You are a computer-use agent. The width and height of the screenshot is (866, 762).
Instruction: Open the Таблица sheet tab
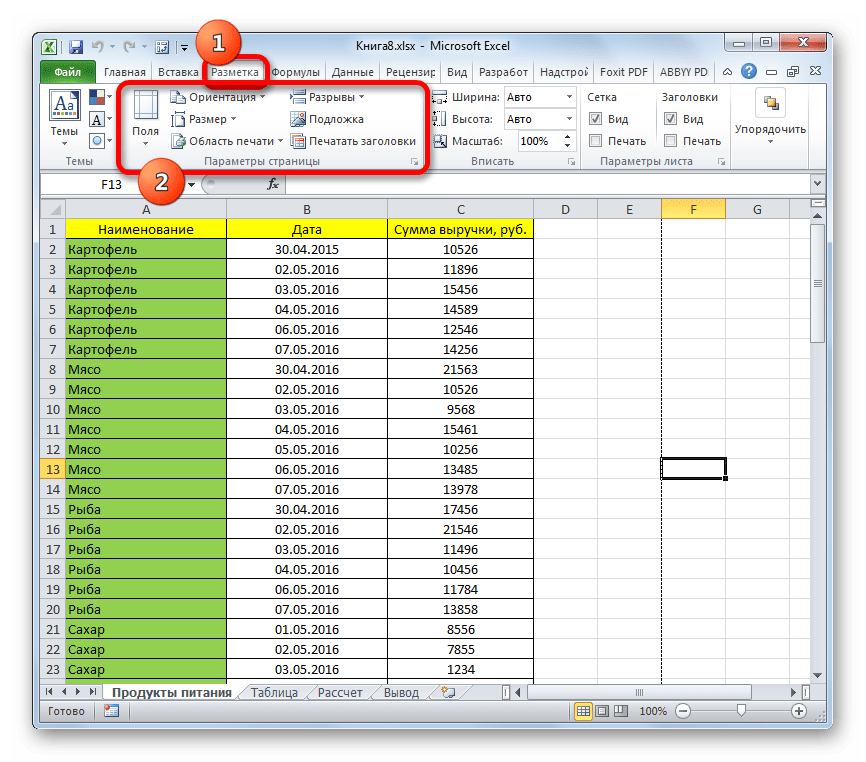click(274, 692)
